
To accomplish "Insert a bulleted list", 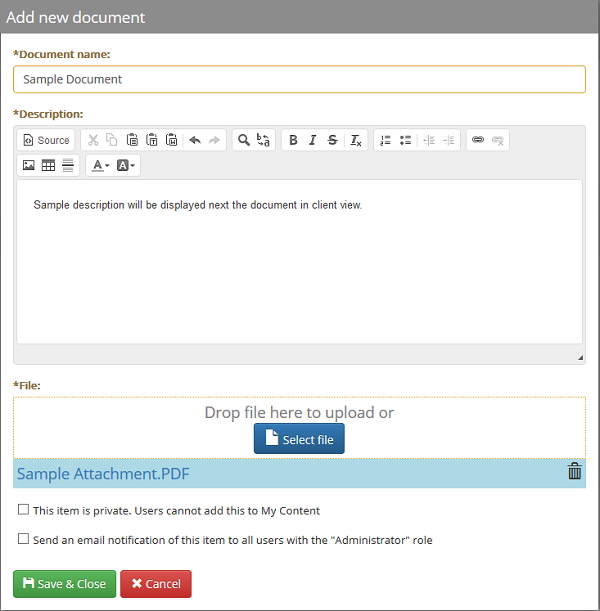I will [x=406, y=140].
